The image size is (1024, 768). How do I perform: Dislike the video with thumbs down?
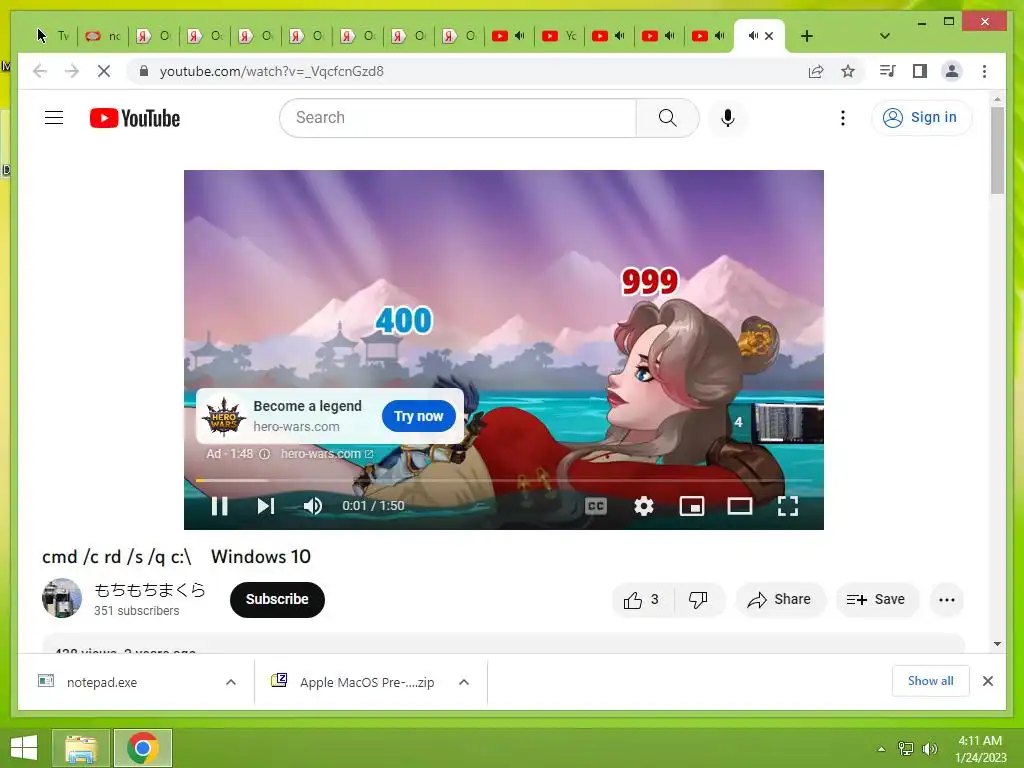(x=698, y=600)
